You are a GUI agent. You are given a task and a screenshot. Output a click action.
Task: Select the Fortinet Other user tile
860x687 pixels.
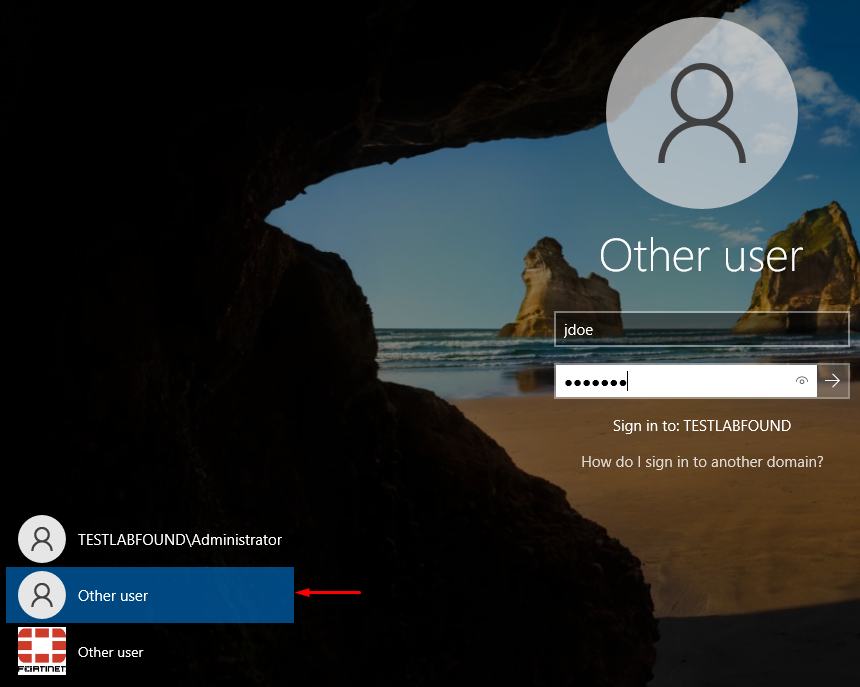pos(110,651)
